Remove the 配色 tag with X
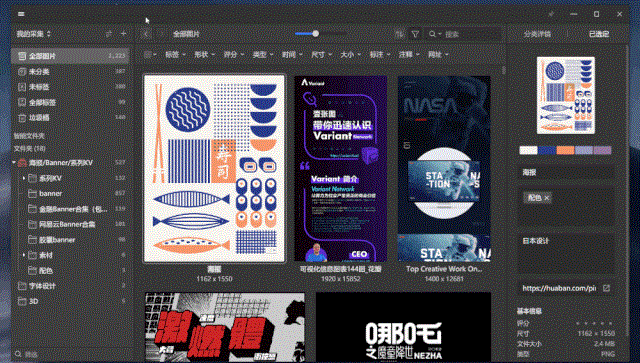 pyautogui.click(x=547, y=198)
